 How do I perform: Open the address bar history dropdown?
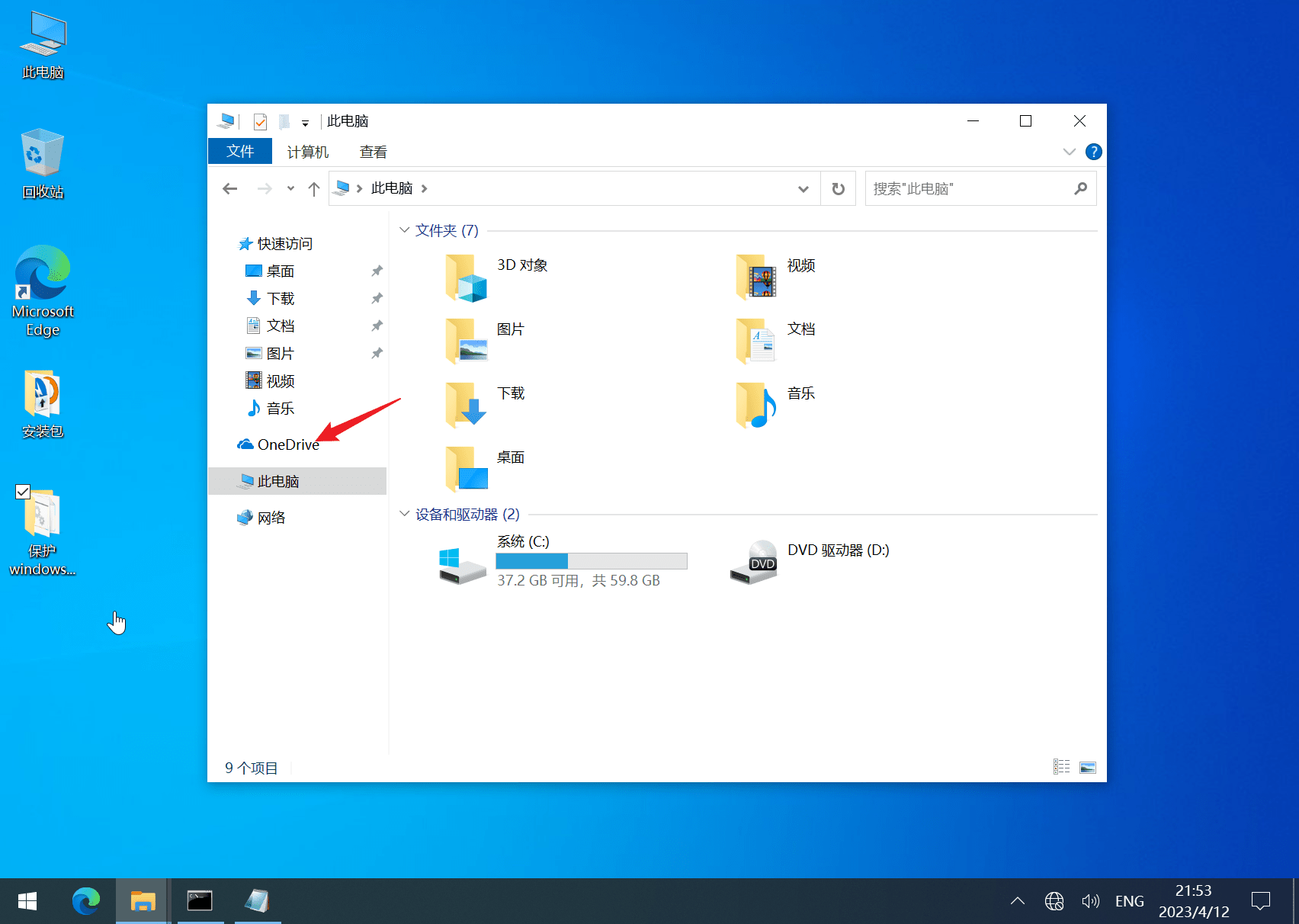point(803,188)
